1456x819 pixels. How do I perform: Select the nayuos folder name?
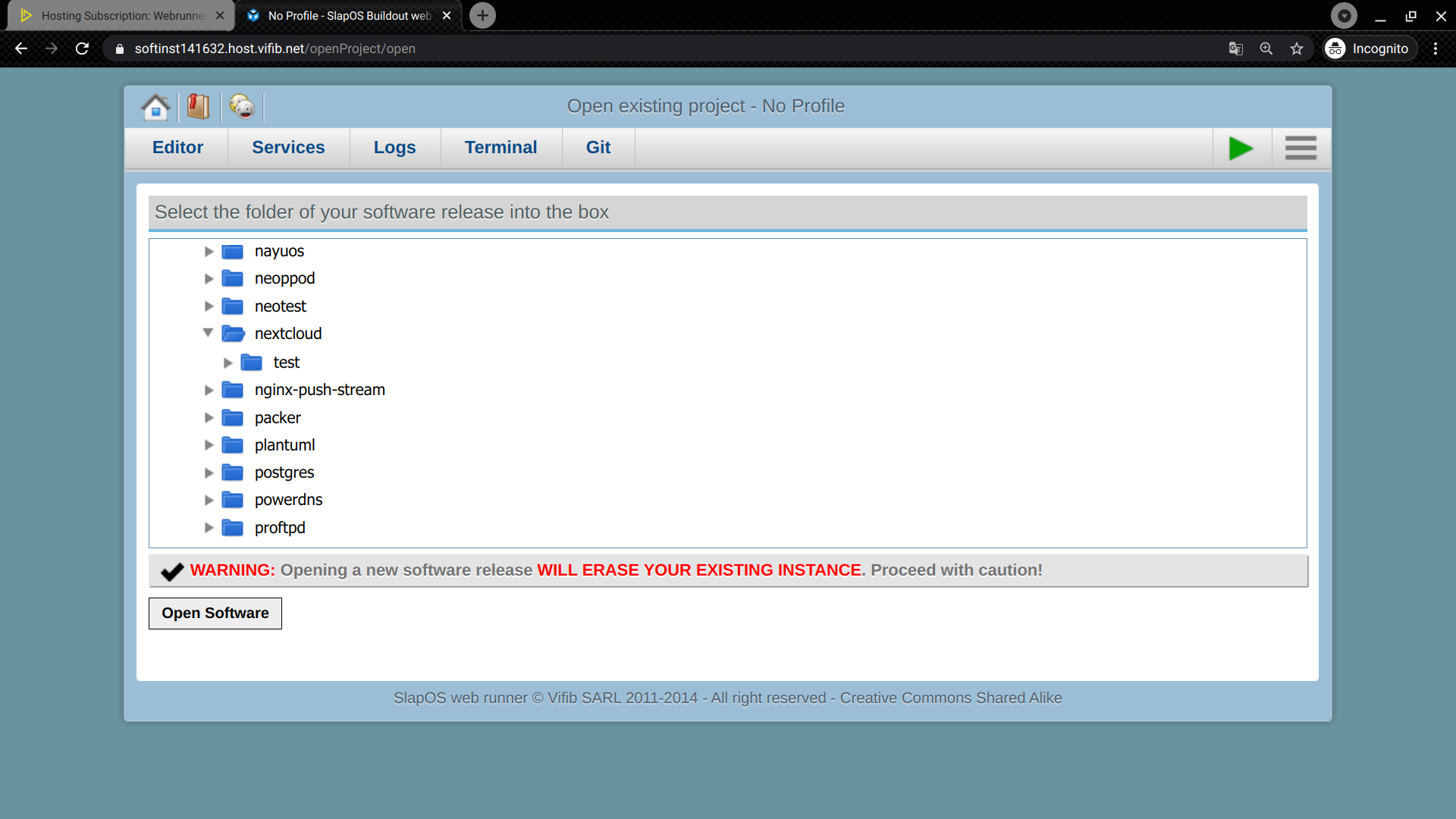pos(279,251)
